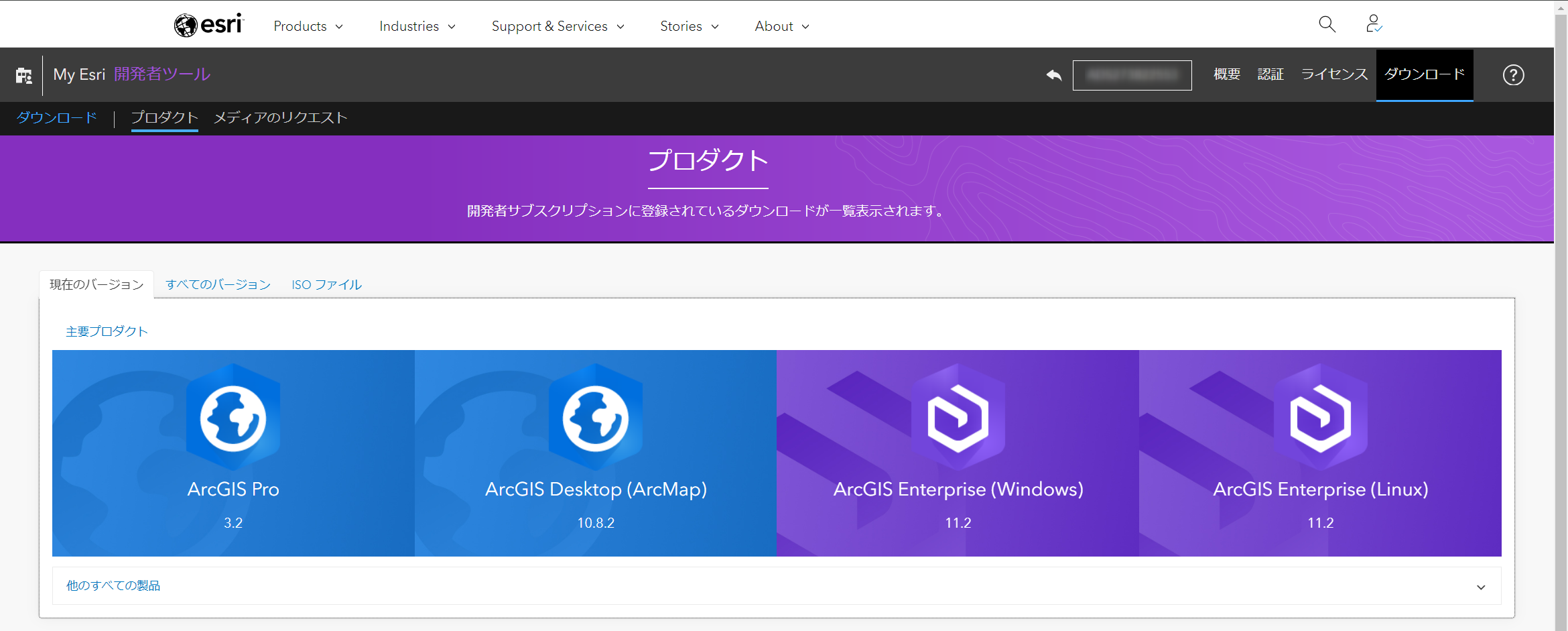The image size is (1568, 631).
Task: Click the blurred account selector field
Action: click(x=1132, y=75)
